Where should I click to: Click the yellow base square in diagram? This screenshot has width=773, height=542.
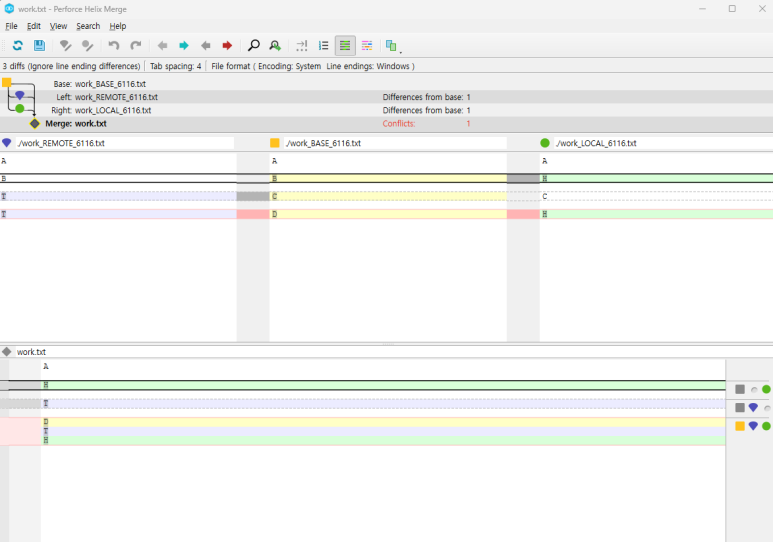pos(6,82)
